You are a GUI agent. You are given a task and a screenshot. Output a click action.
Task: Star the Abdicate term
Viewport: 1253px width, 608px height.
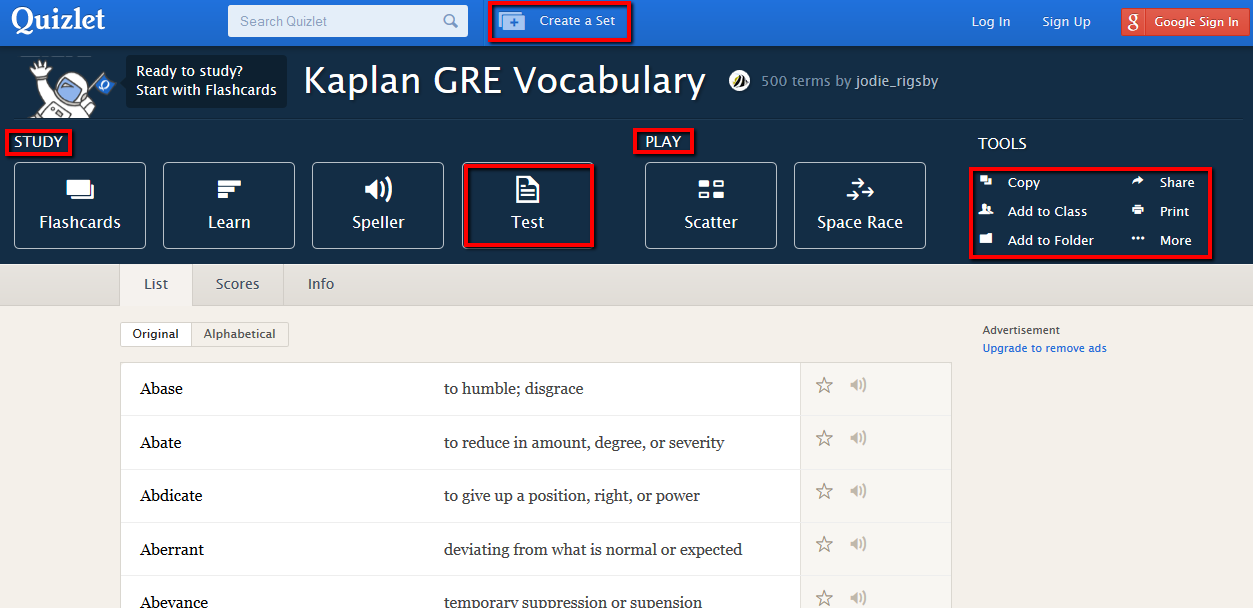pyautogui.click(x=824, y=491)
